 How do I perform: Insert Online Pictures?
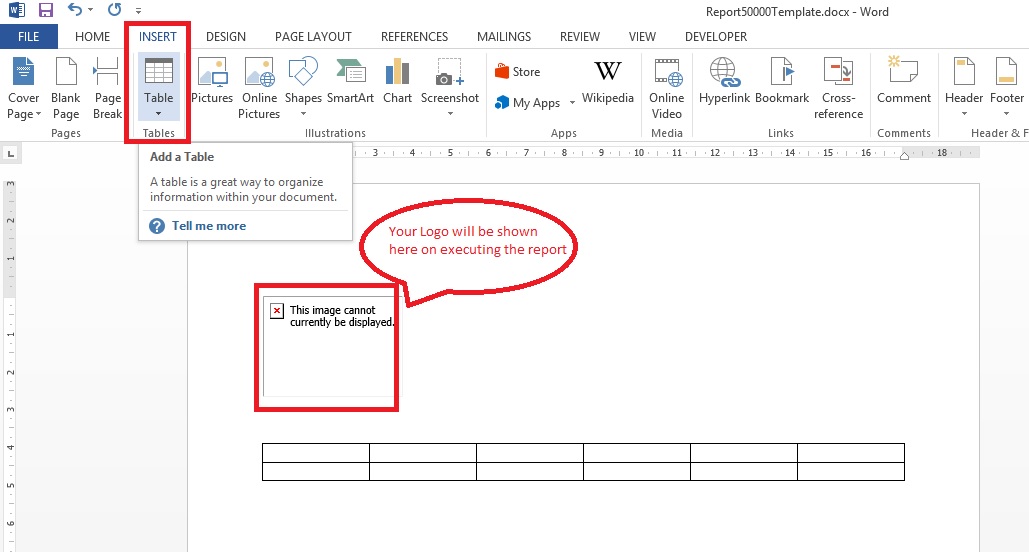(x=259, y=88)
